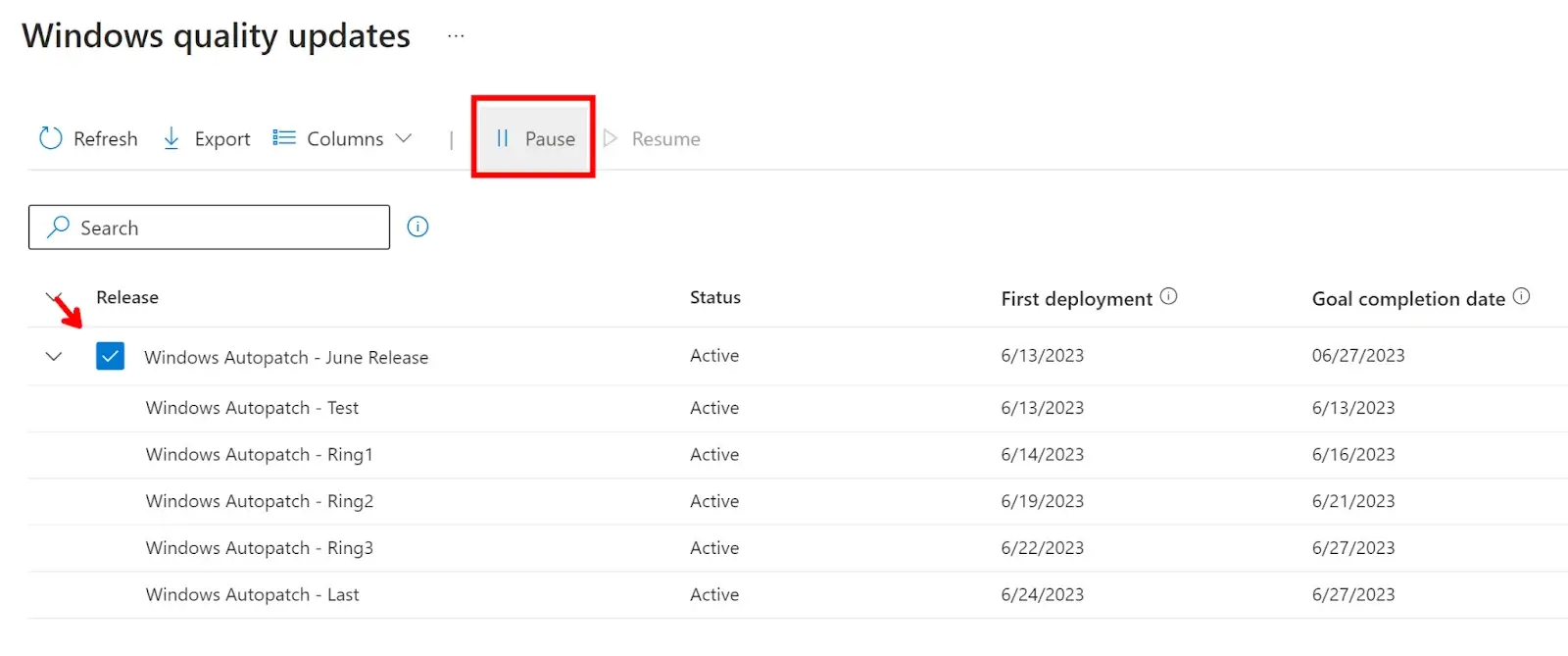Click info icon beside First deployment header

[x=1168, y=296]
